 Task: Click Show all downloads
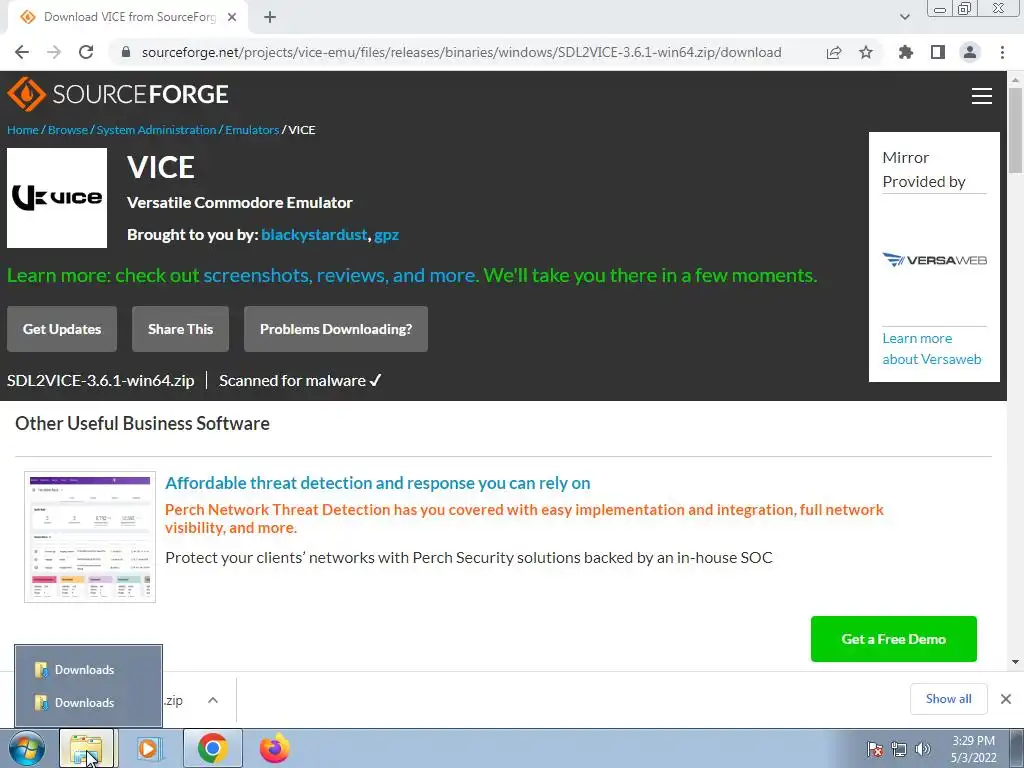pyautogui.click(x=948, y=699)
